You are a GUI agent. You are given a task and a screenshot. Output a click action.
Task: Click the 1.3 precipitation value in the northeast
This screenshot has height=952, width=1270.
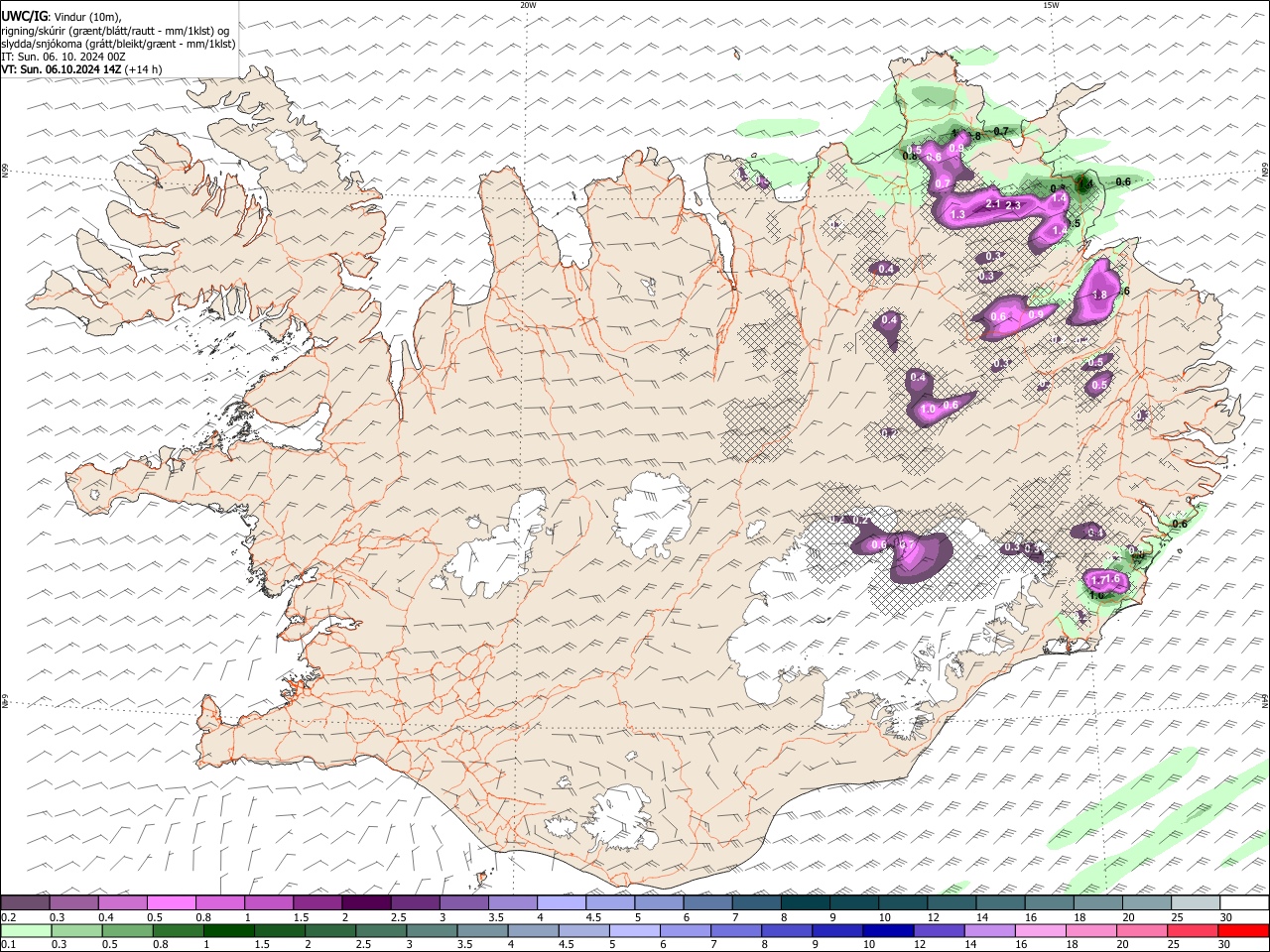pyautogui.click(x=957, y=214)
